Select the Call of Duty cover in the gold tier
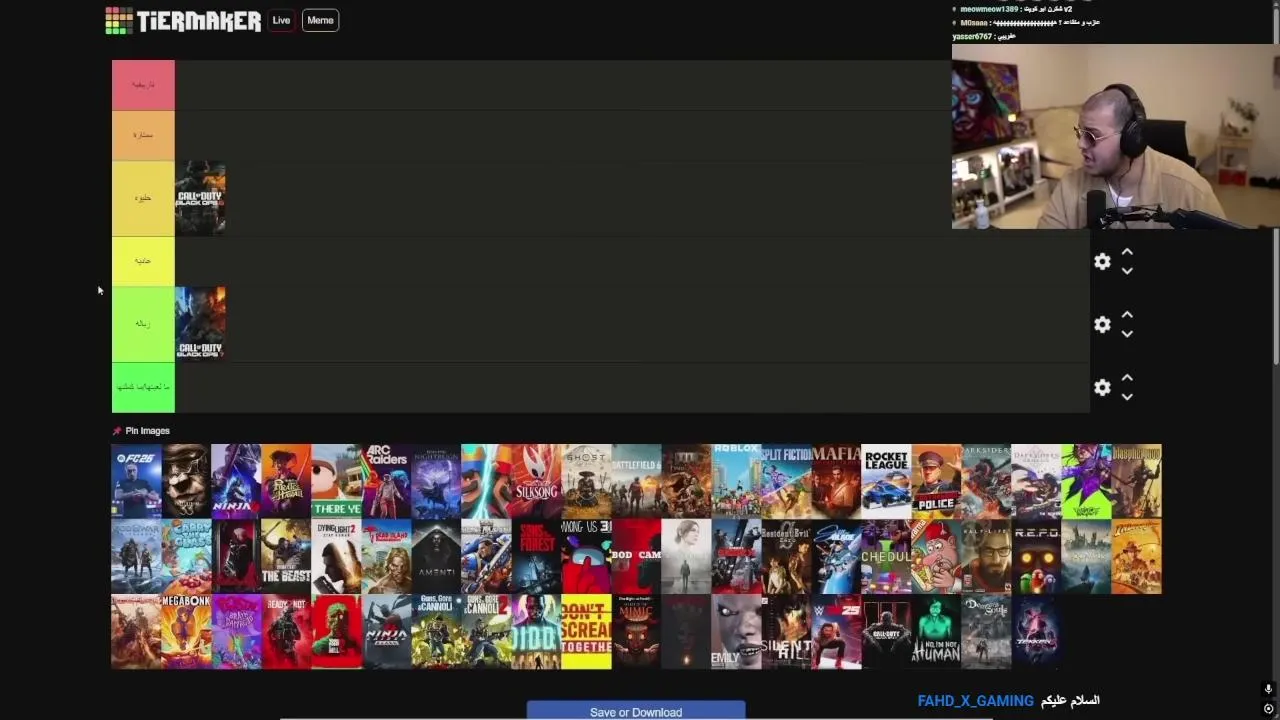Screen dimensions: 1280x720 pos(200,198)
